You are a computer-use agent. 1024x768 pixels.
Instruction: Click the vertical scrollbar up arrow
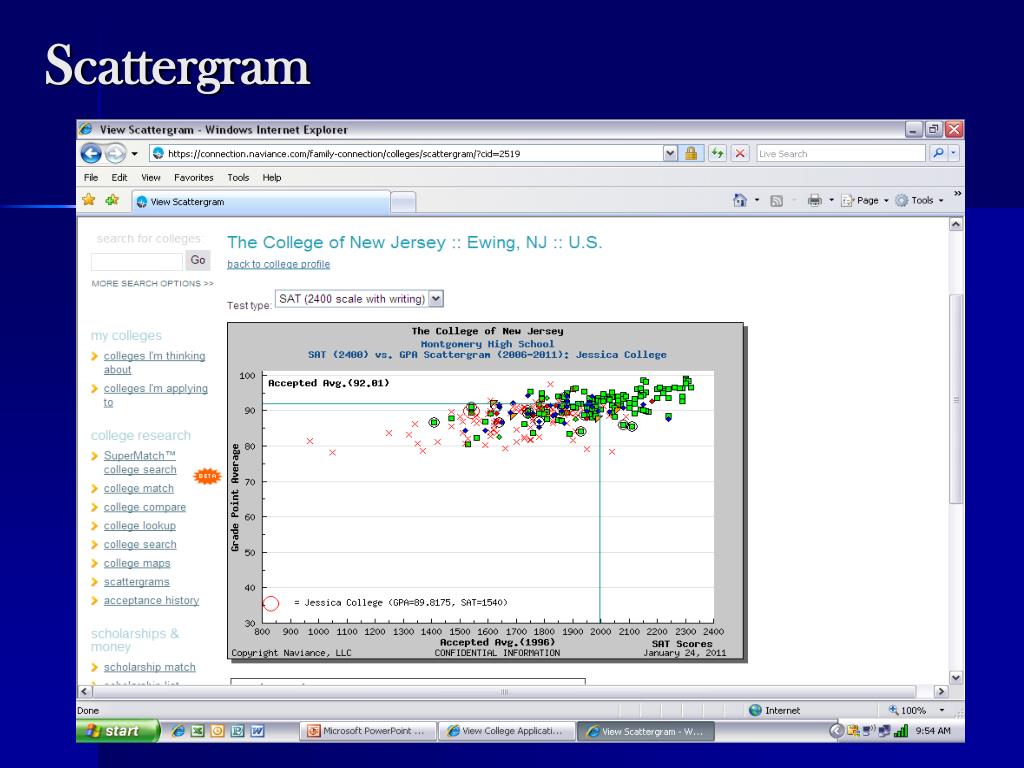click(955, 224)
